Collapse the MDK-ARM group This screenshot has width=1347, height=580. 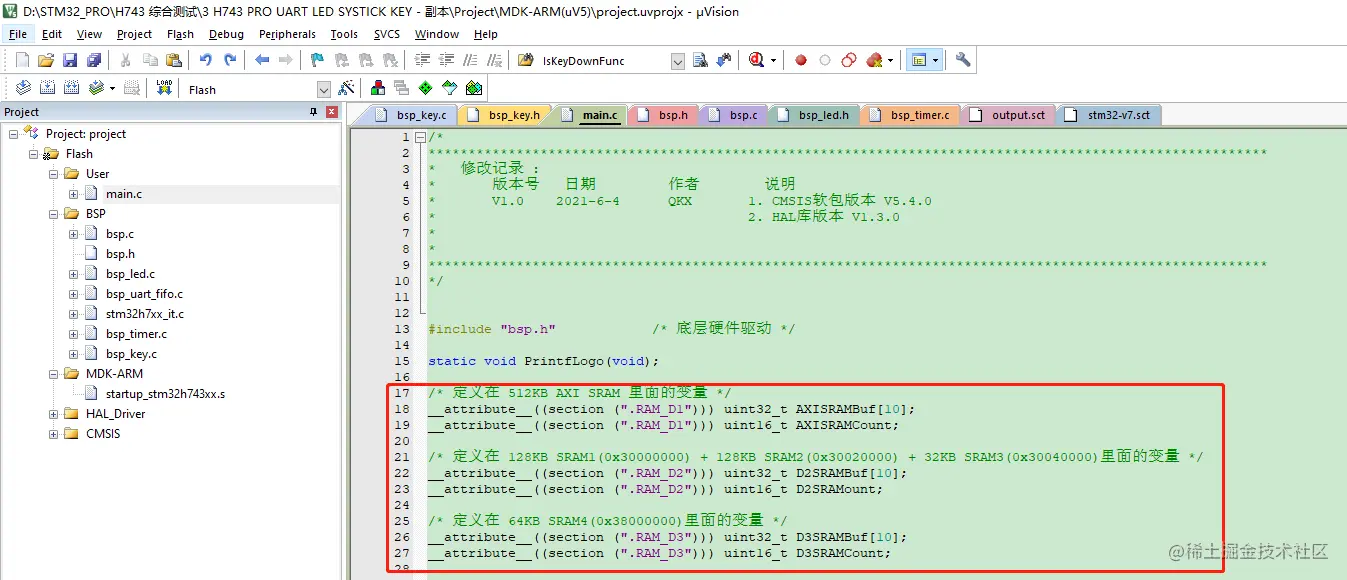click(x=54, y=374)
